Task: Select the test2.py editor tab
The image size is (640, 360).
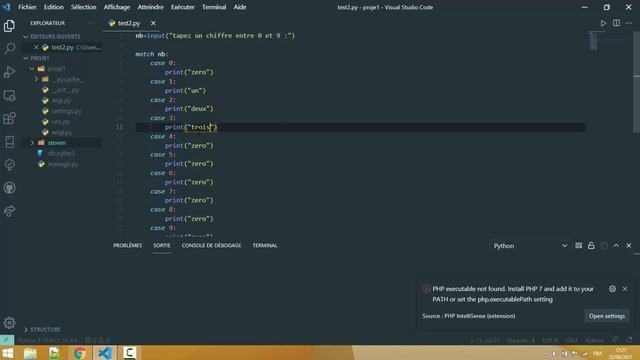Action: click(129, 23)
